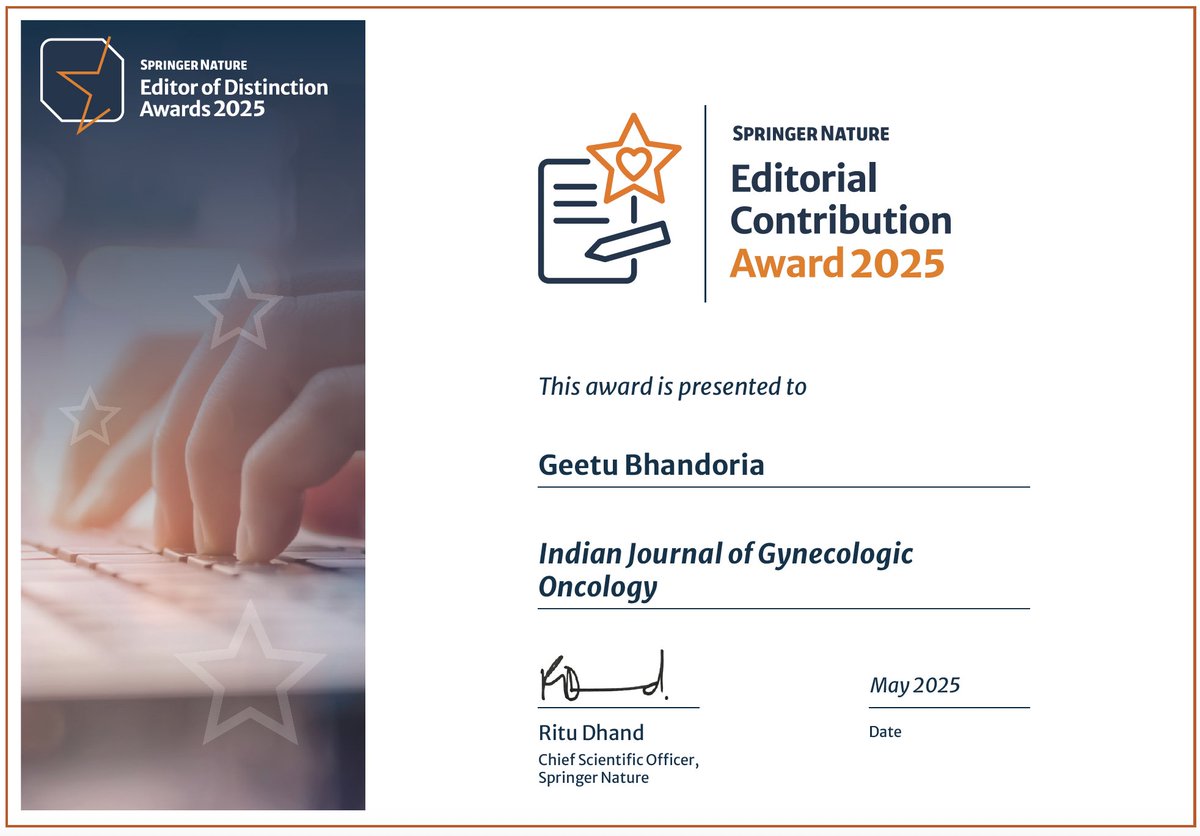Click the "May 2025" date value

click(915, 686)
